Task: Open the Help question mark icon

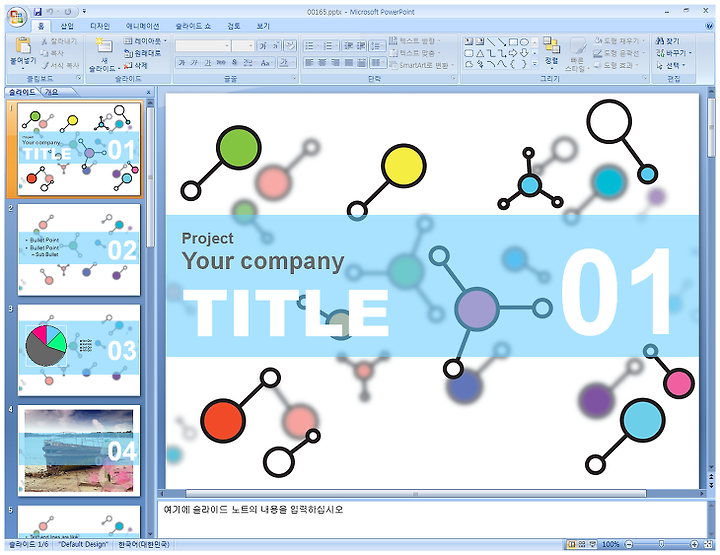Action: 709,26
